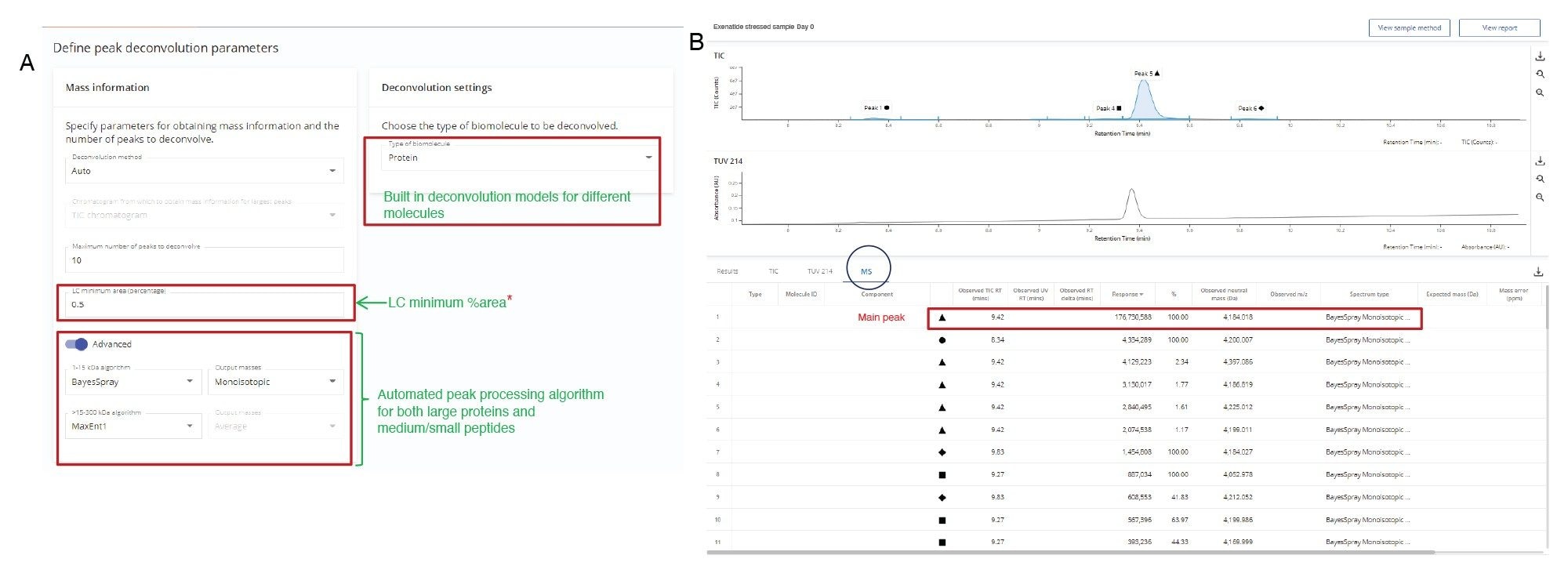Click the Observed neutral mass column header
Viewport: 1568px width, 577px height.
(x=1224, y=294)
